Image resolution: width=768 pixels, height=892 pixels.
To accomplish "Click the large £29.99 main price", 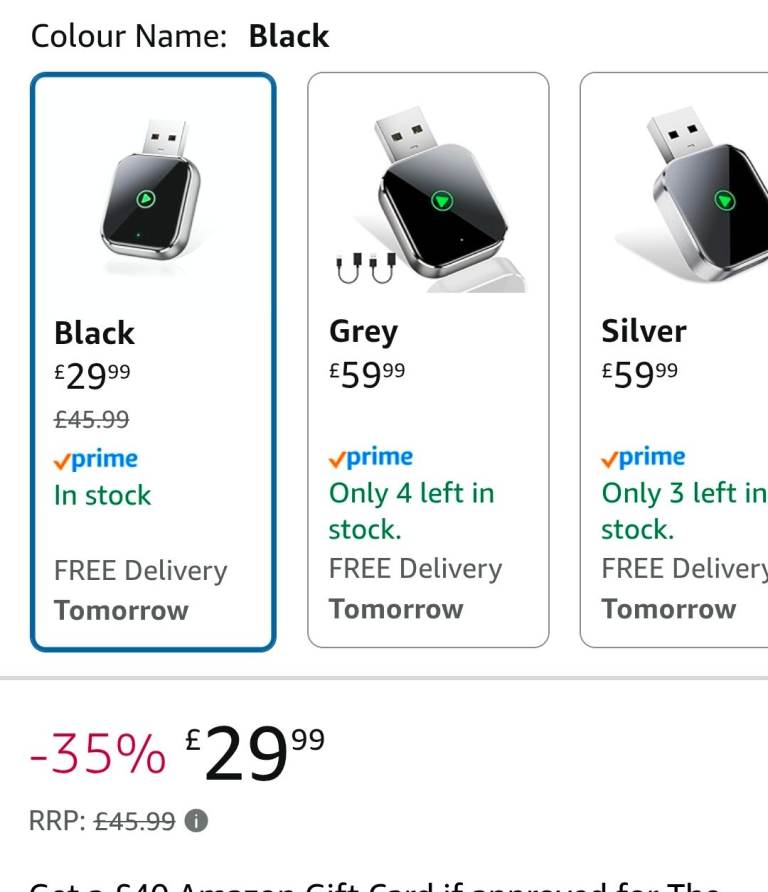I will pyautogui.click(x=256, y=754).
